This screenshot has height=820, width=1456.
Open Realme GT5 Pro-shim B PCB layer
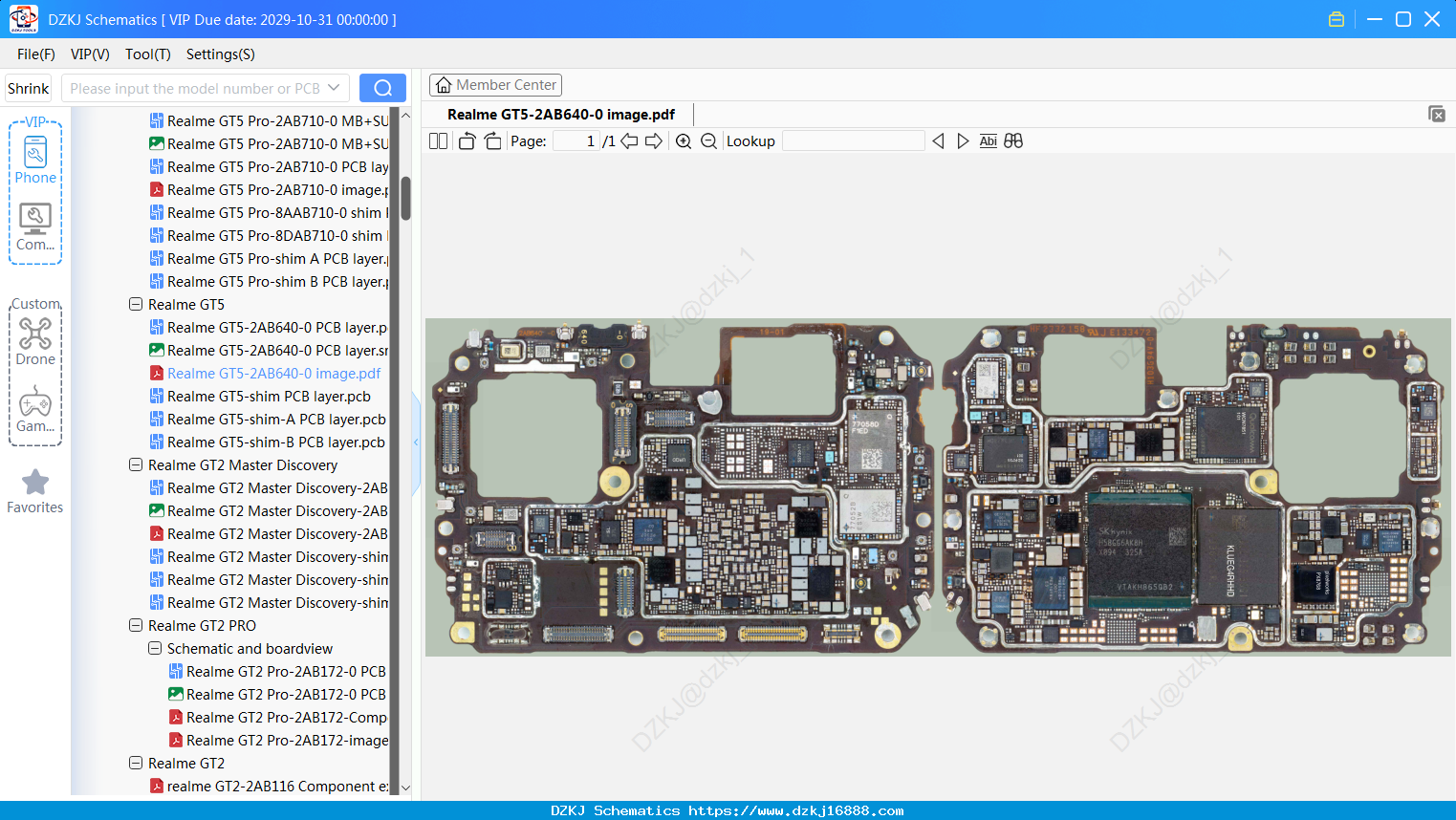[x=270, y=281]
